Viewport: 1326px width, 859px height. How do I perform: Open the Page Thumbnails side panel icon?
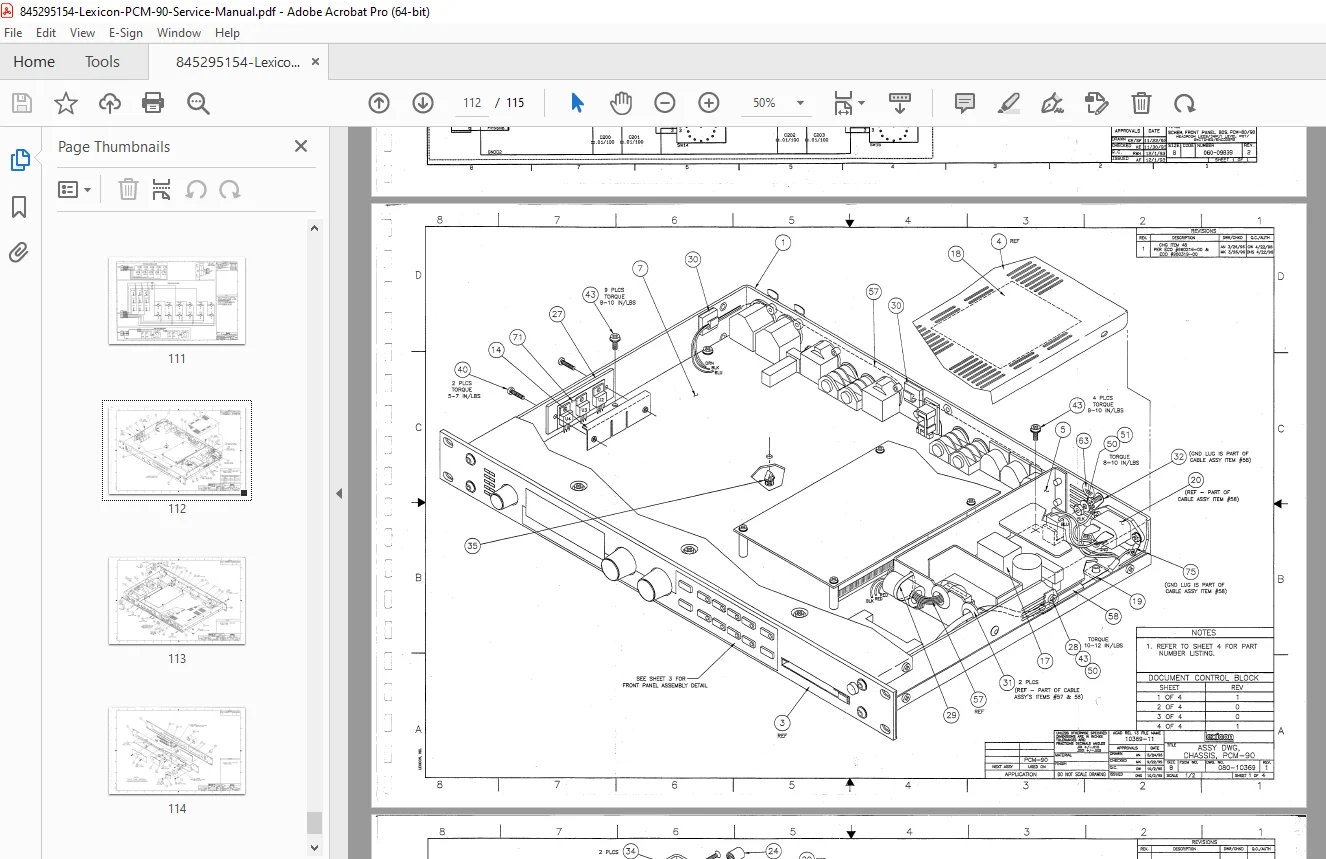click(20, 160)
